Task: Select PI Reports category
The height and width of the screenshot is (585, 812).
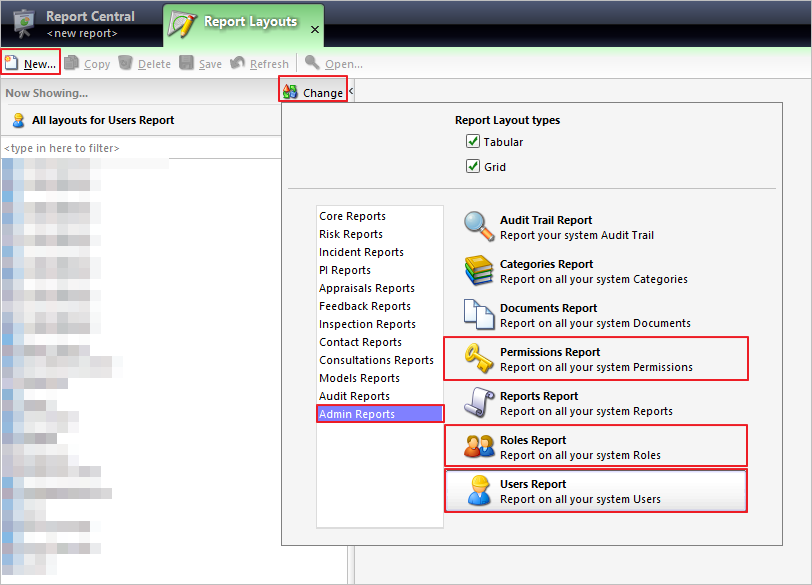Action: point(345,270)
